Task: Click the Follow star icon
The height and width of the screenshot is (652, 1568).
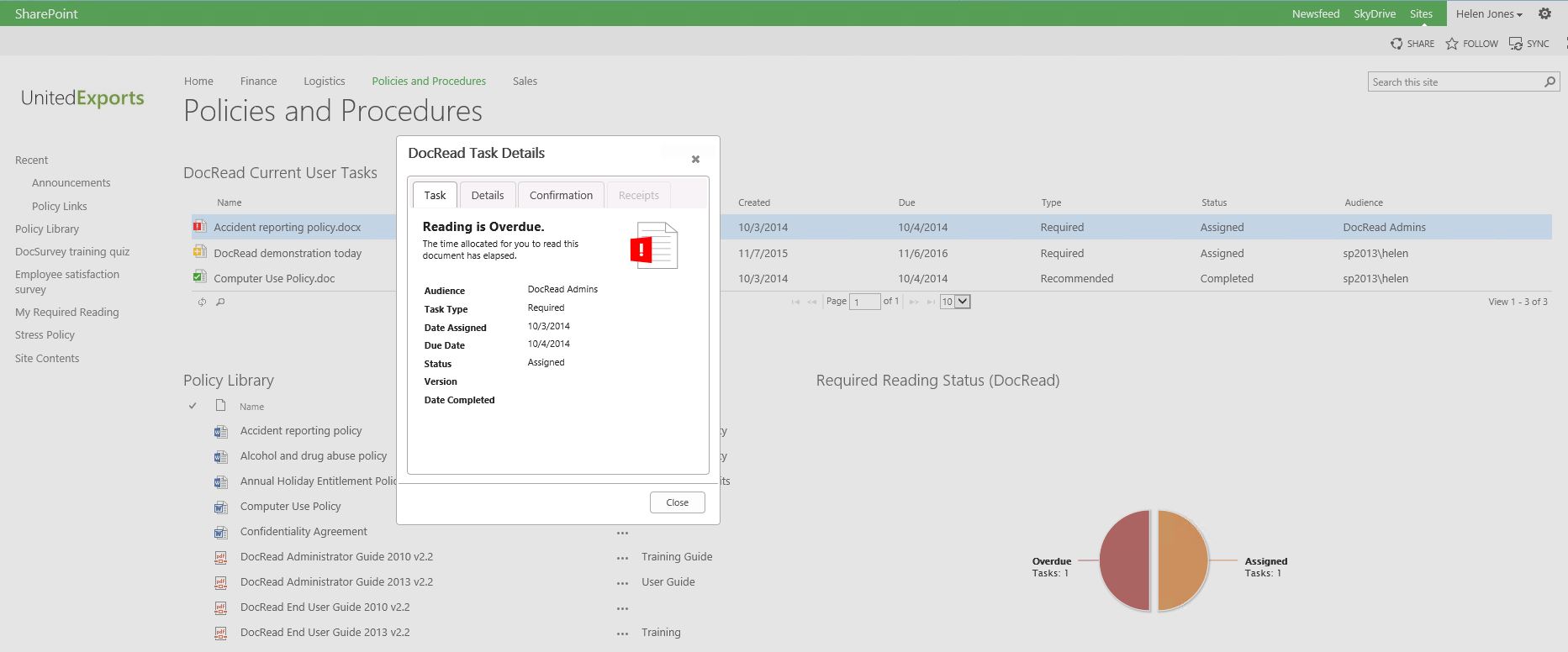Action: pos(1452,44)
